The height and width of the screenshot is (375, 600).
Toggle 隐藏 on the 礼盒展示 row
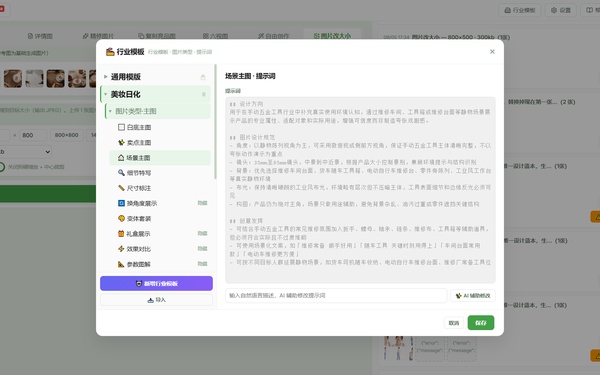[202, 233]
